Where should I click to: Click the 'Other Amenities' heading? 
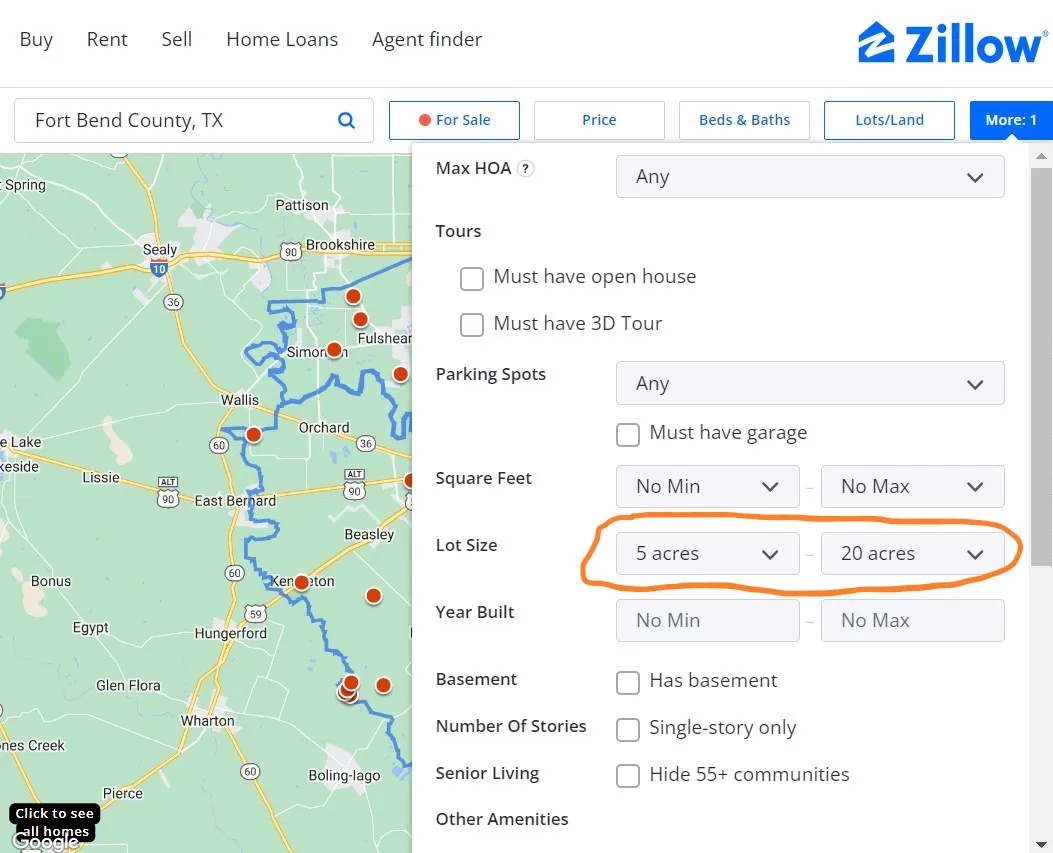pos(502,819)
